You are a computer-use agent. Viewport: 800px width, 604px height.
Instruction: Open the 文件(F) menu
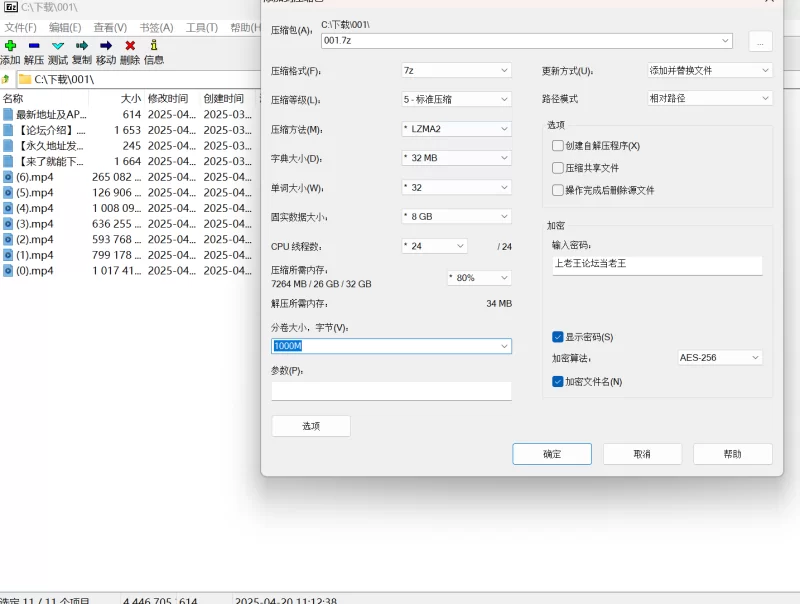[x=20, y=28]
